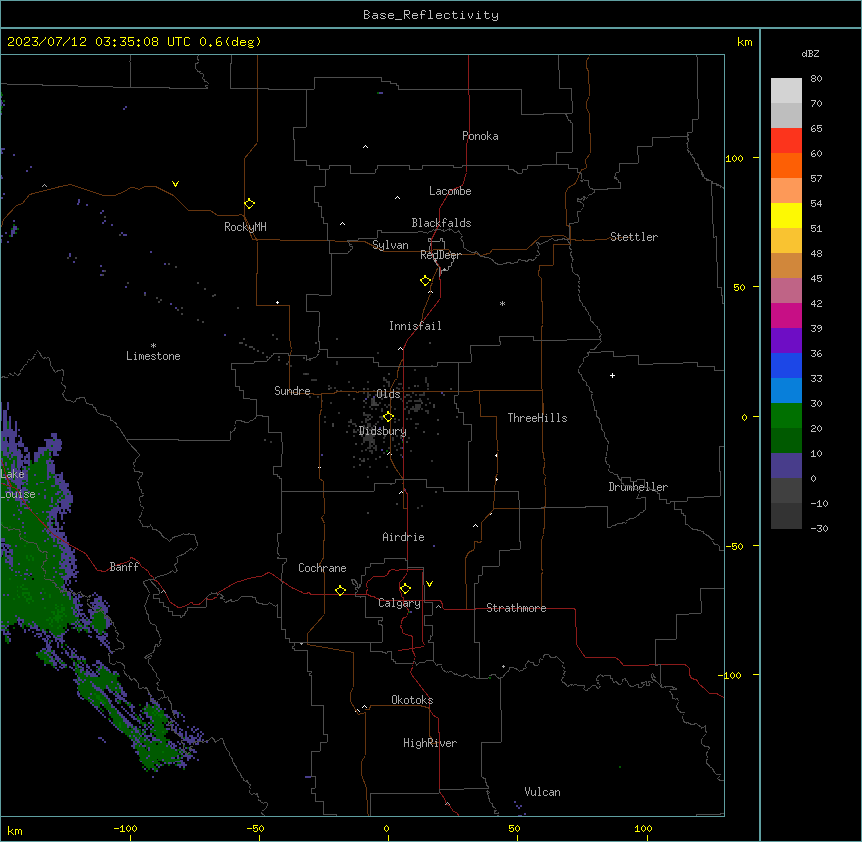This screenshot has width=862, height=842.
Task: Click the ThreeHills label
Action: tap(537, 418)
